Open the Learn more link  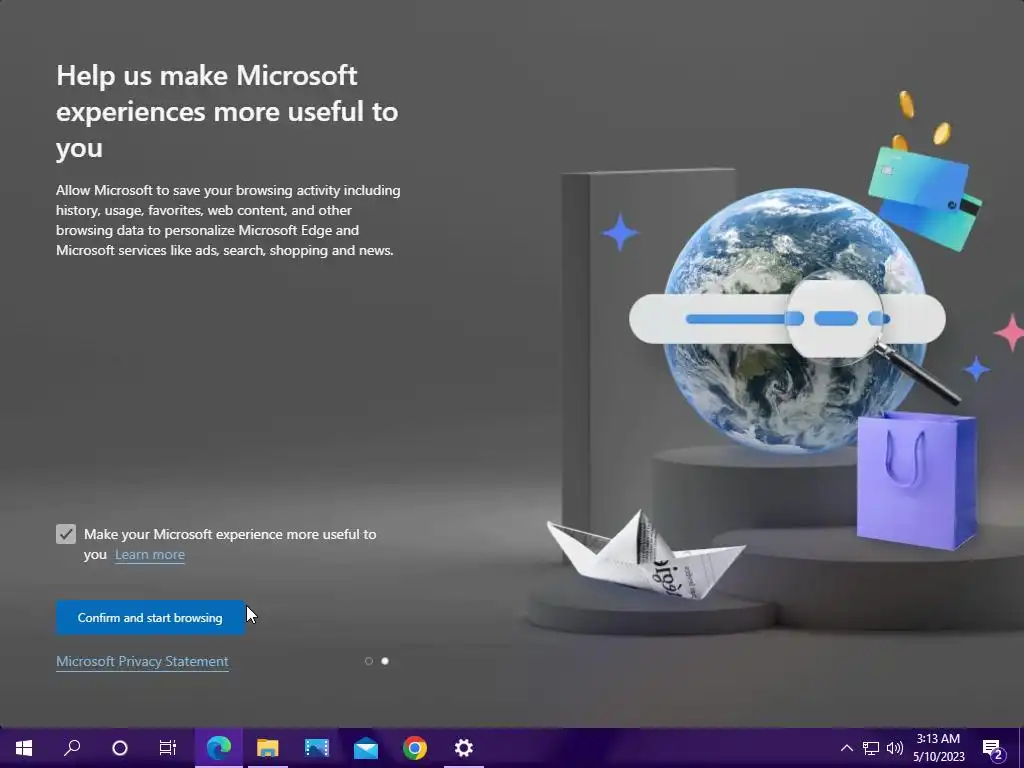150,554
